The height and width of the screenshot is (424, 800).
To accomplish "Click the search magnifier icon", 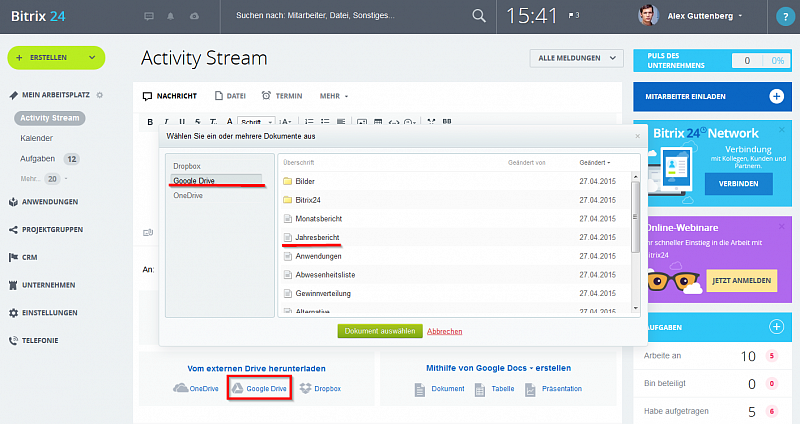I will click(x=479, y=16).
